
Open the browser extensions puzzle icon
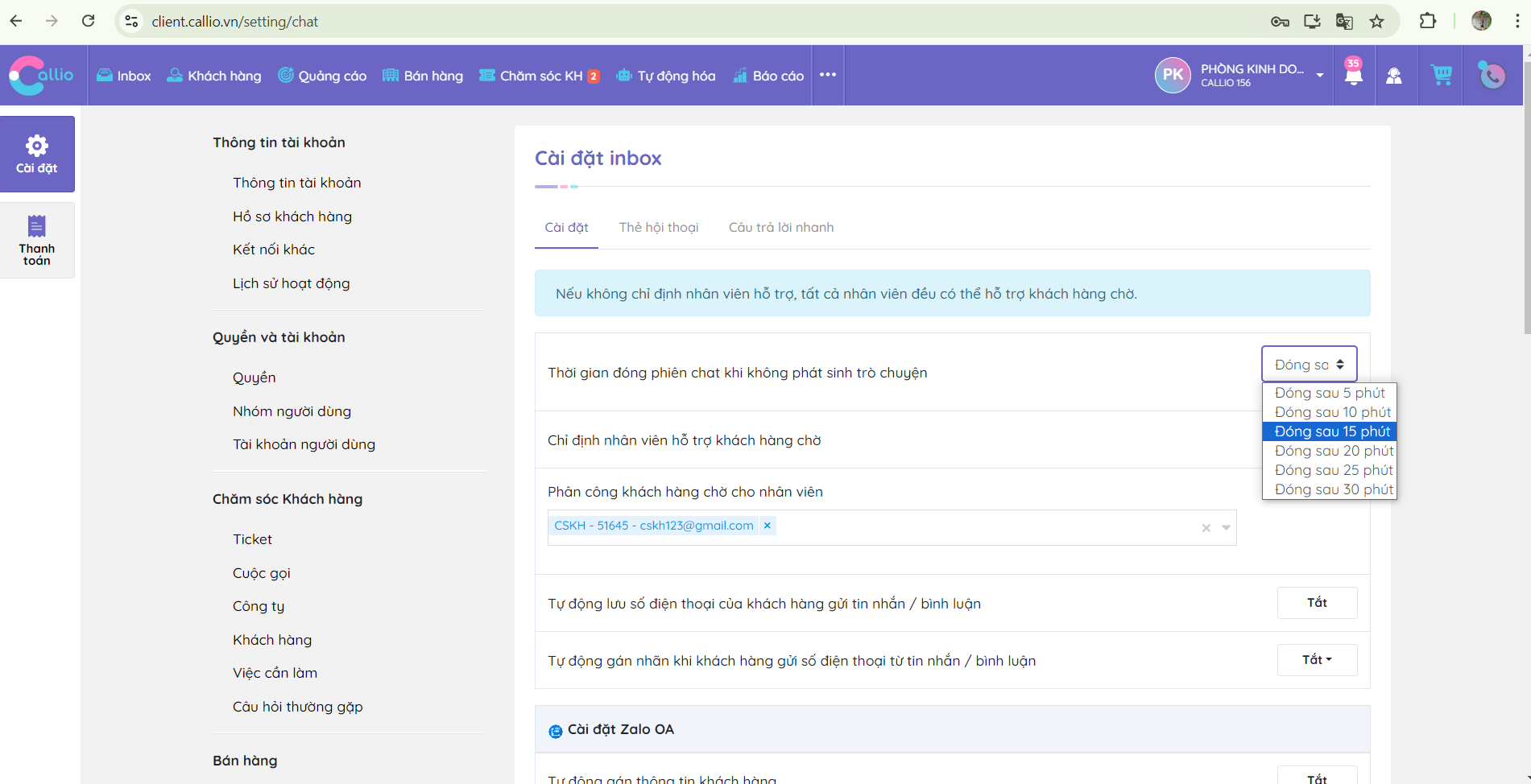pyautogui.click(x=1428, y=21)
